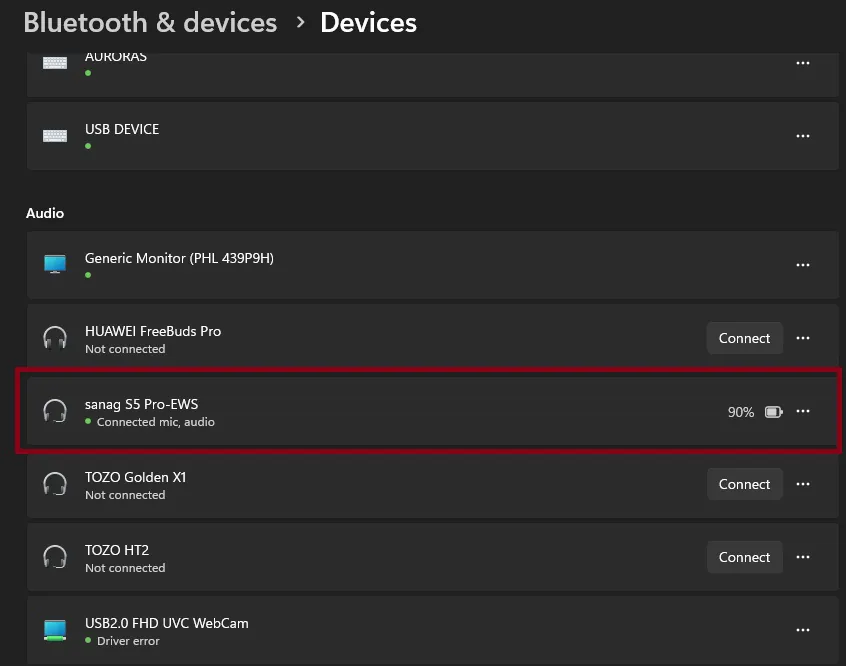Viewport: 846px width, 666px height.
Task: Click the USB DEVICE keyboard icon
Action: click(55, 136)
